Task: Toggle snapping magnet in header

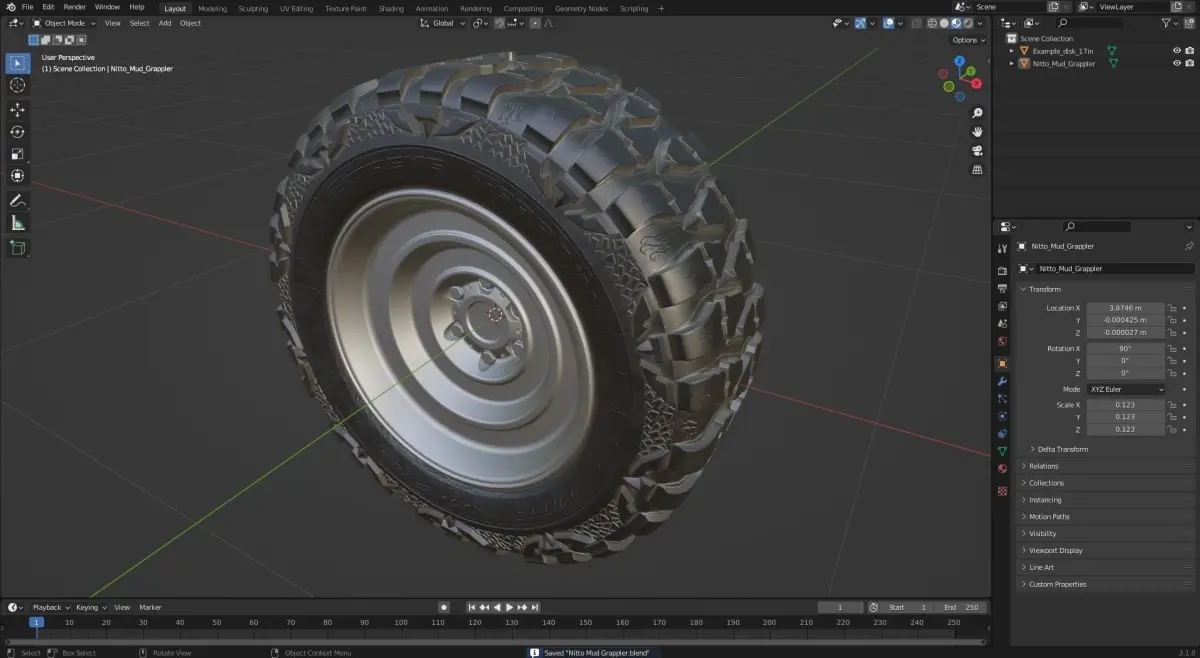Action: [500, 23]
